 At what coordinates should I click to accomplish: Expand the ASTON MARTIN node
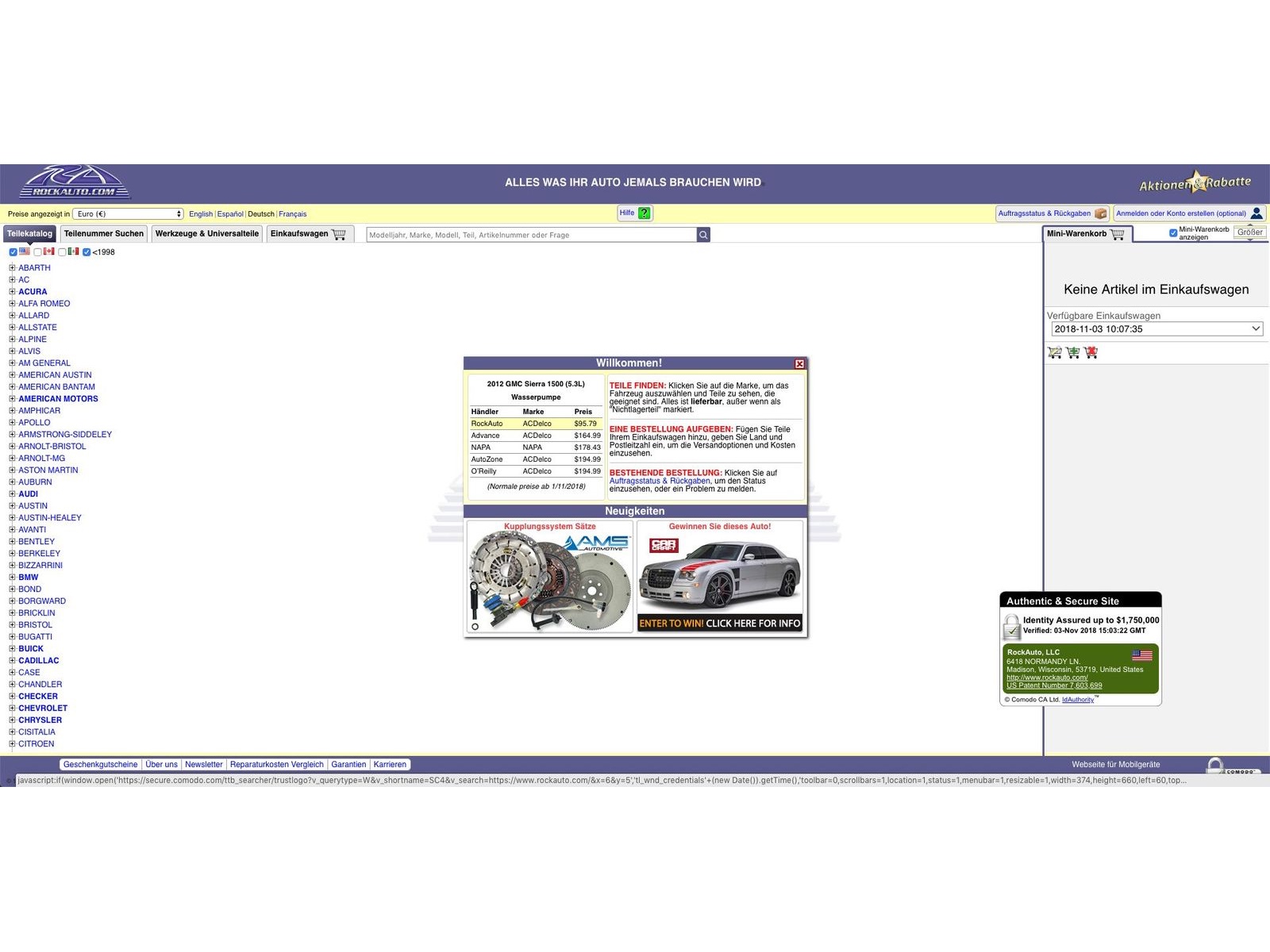coord(12,470)
